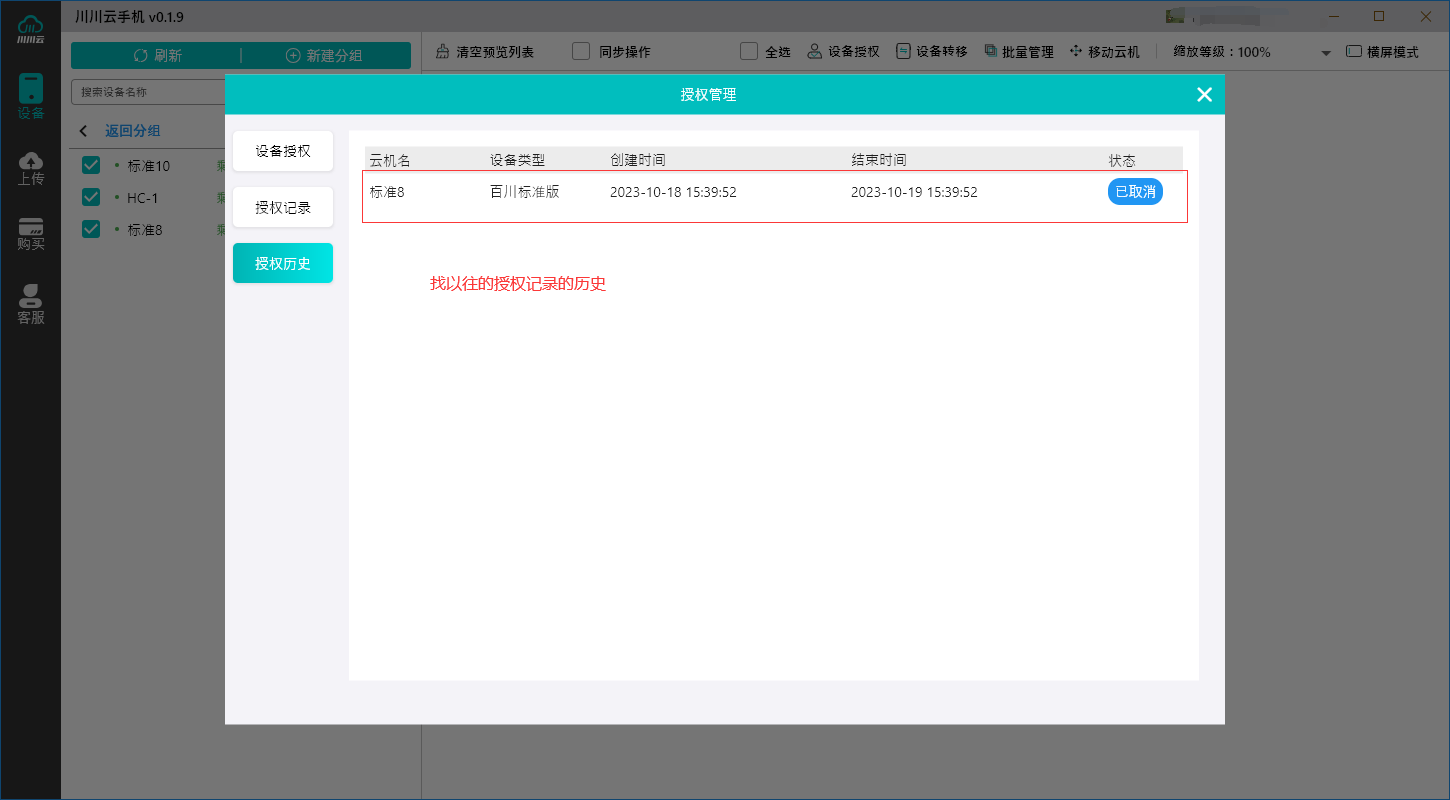
Task: Switch to the 授权记录 authorization records tab
Action: click(282, 207)
